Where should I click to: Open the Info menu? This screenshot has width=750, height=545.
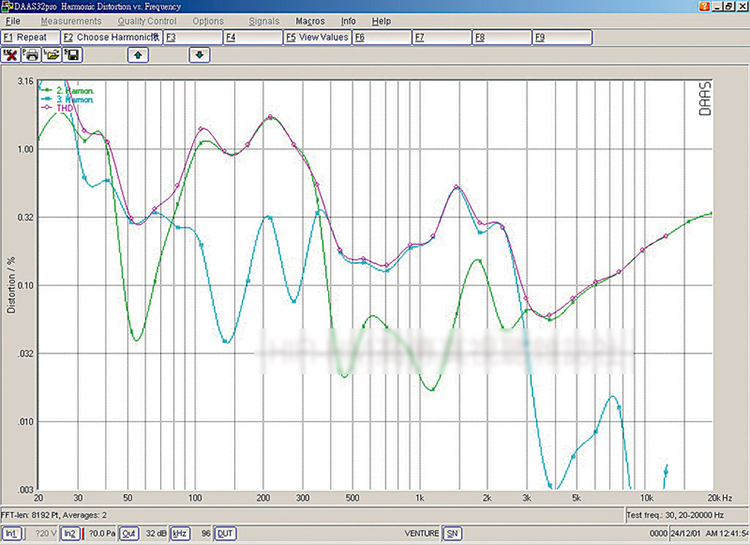pyautogui.click(x=348, y=21)
